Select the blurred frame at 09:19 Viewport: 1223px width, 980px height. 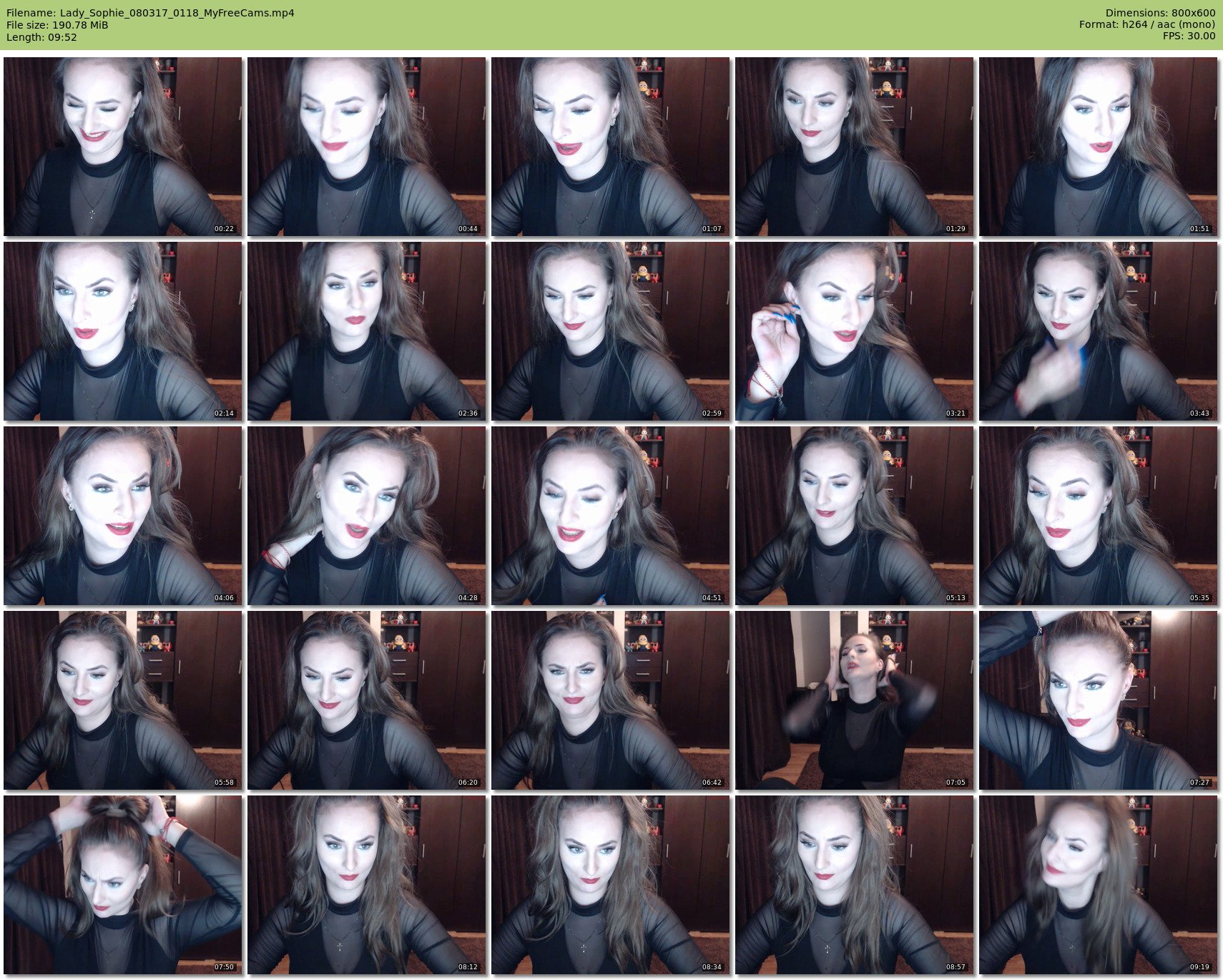coord(1099,885)
